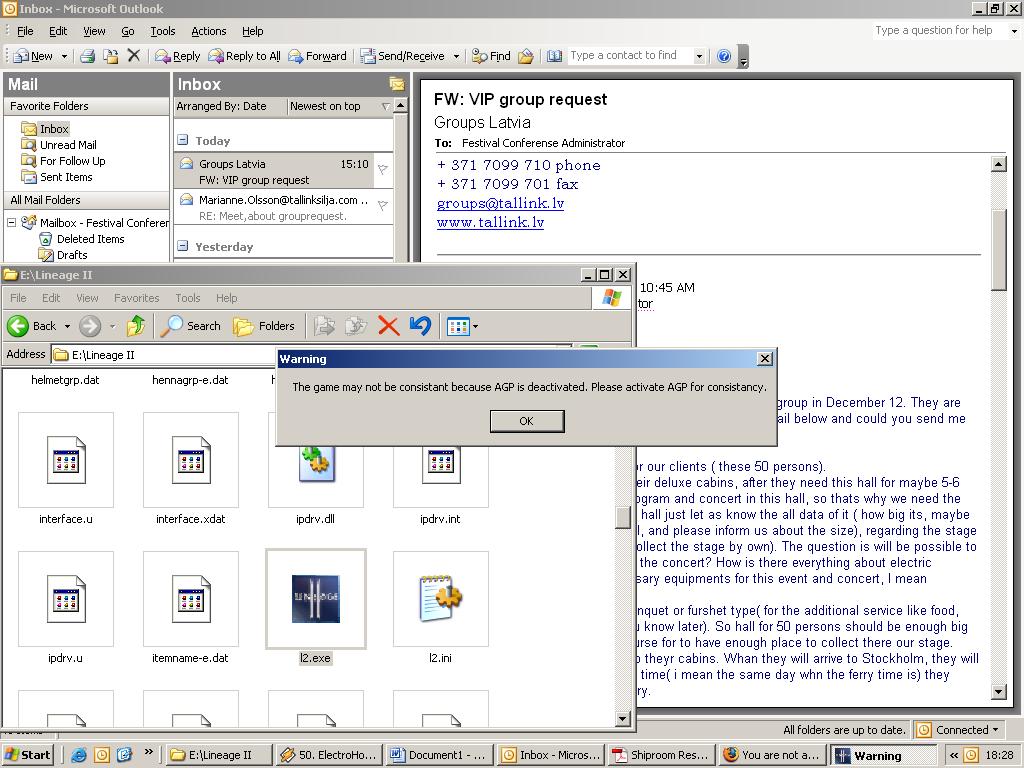Open the Outlook Tools menu
Image resolution: width=1024 pixels, height=768 pixels.
pyautogui.click(x=163, y=31)
